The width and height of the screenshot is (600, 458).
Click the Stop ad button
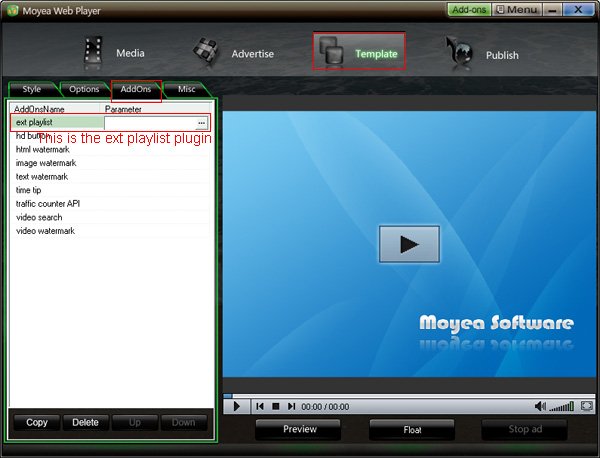click(x=525, y=429)
